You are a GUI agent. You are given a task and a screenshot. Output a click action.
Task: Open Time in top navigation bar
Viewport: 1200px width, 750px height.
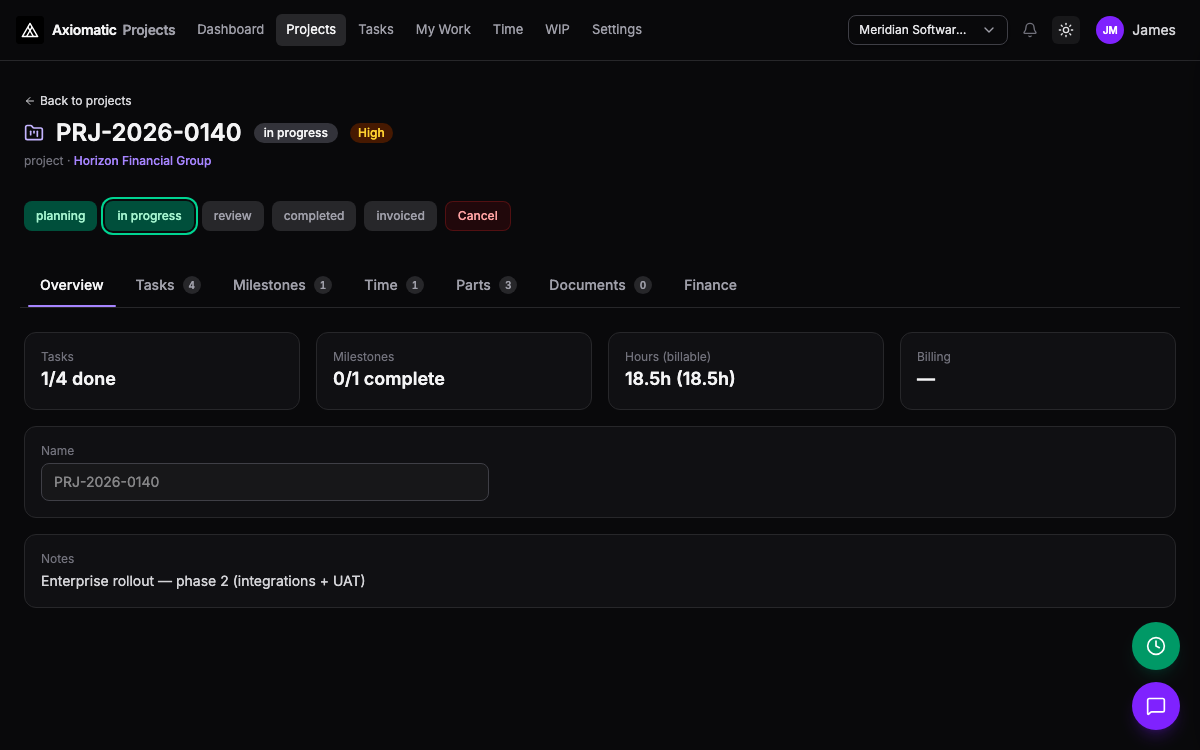pos(508,30)
